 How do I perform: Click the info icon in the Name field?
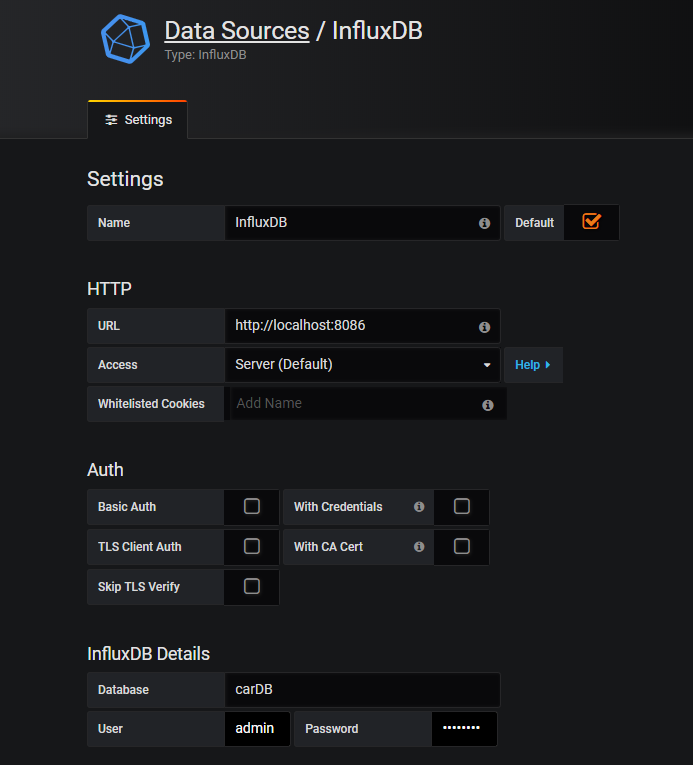[484, 223]
